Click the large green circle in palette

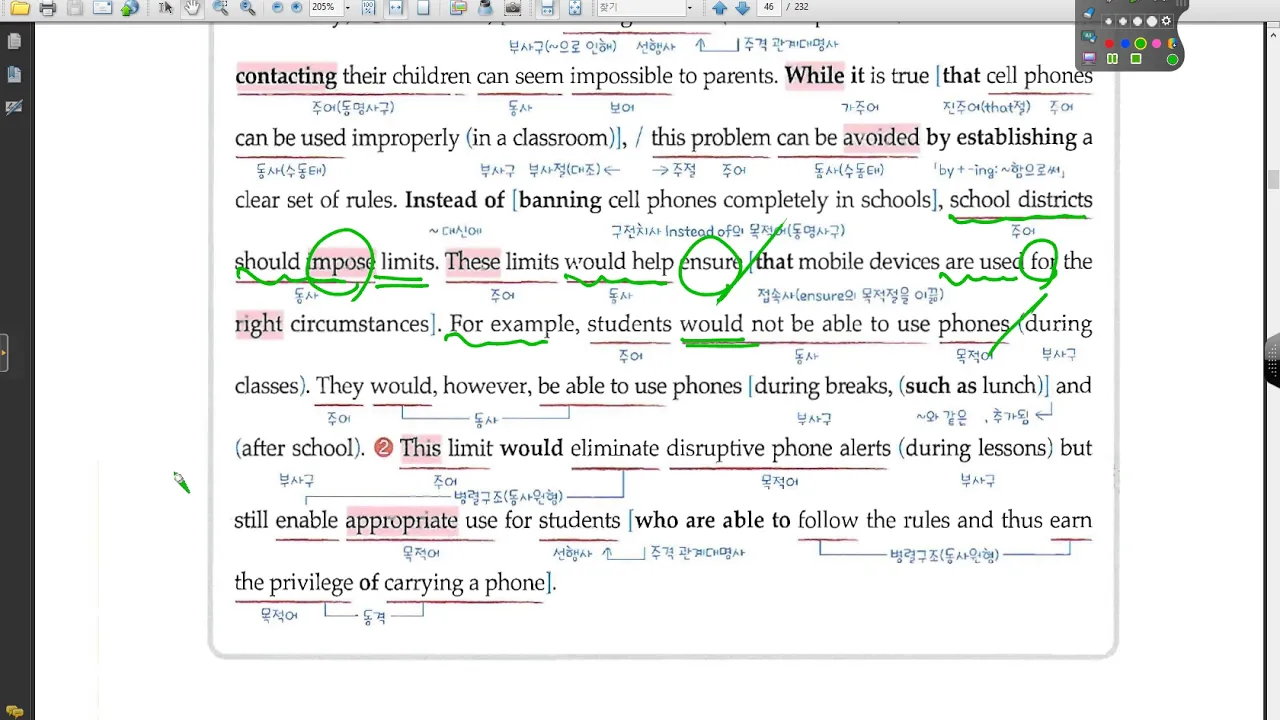tap(1173, 59)
